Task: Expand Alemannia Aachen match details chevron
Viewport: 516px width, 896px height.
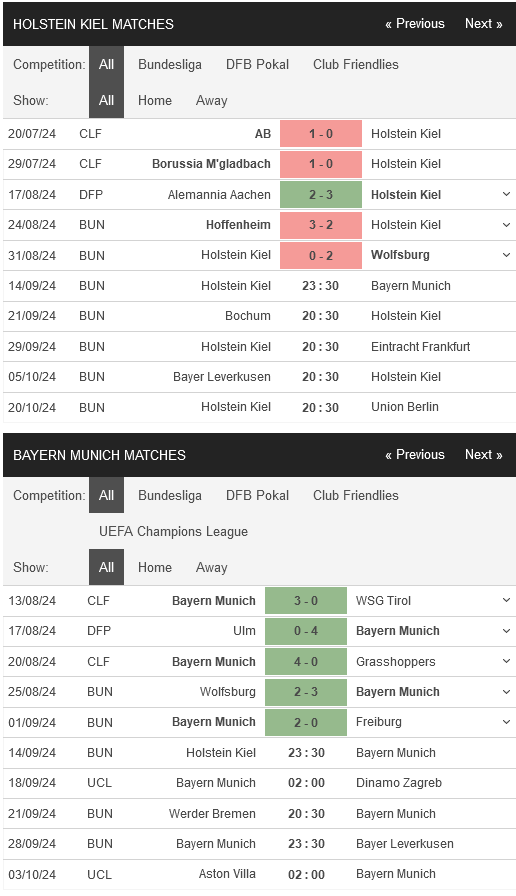Action: (506, 194)
